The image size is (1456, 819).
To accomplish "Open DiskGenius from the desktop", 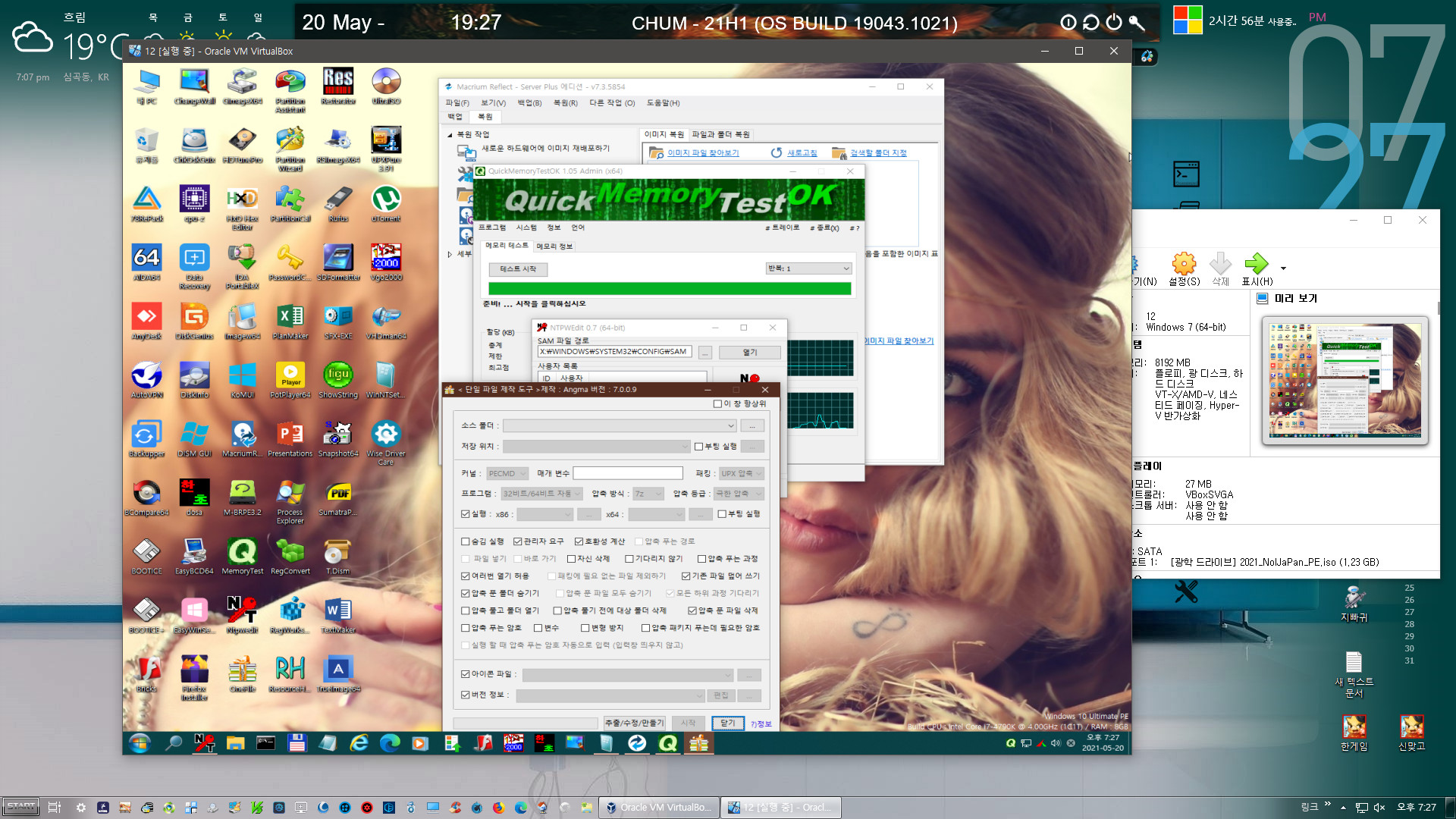I will coord(194,321).
